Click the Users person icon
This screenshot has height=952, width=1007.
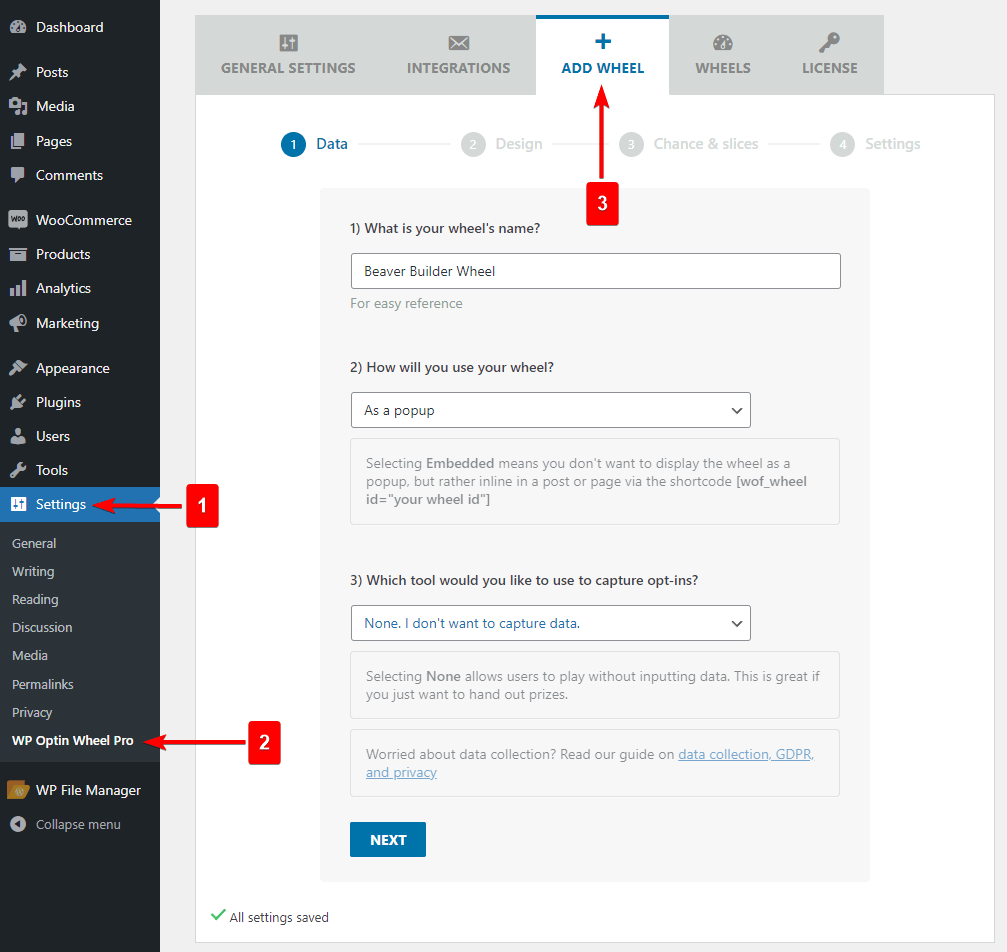(x=18, y=436)
